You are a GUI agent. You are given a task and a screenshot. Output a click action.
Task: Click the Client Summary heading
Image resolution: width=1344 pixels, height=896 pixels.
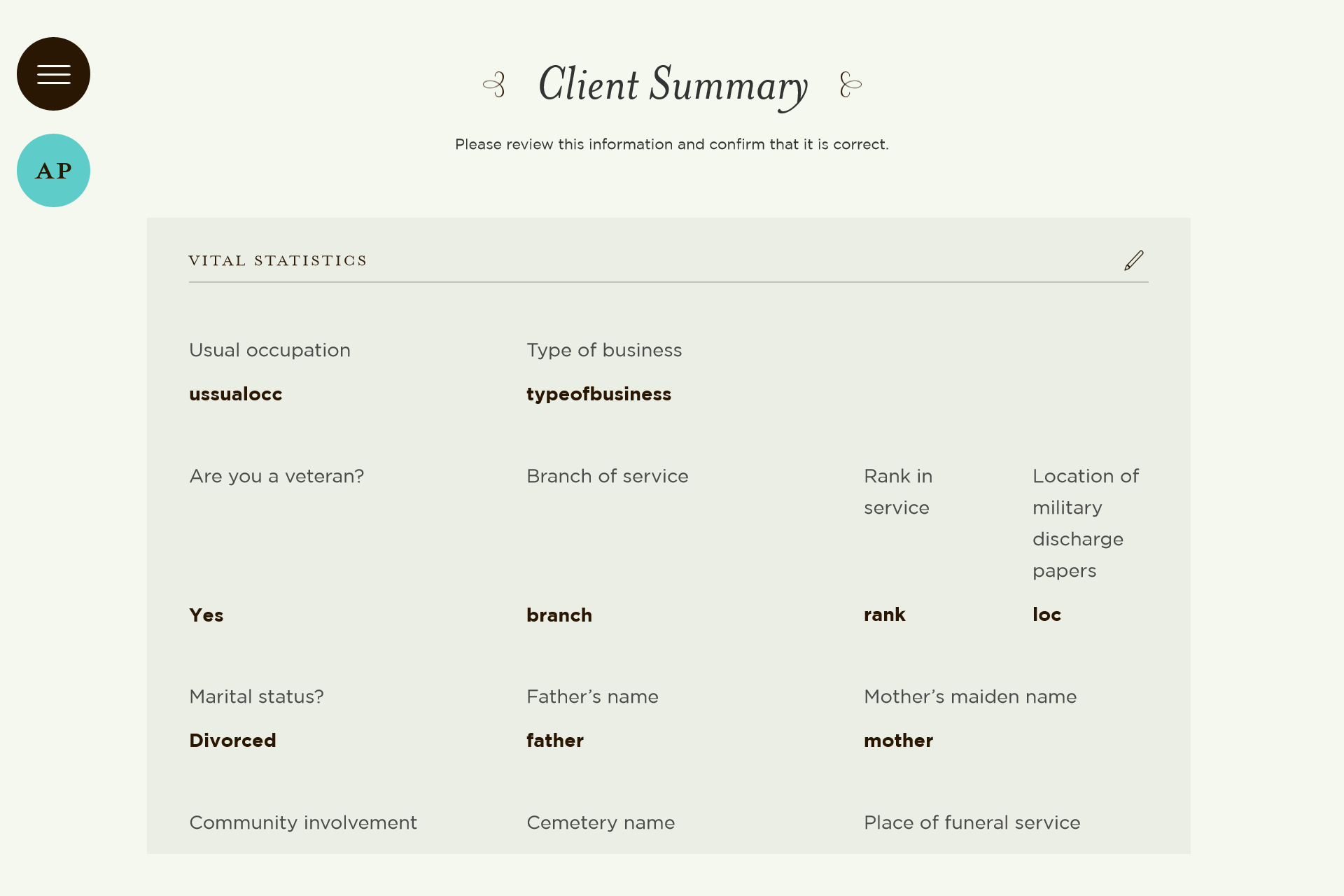673,85
